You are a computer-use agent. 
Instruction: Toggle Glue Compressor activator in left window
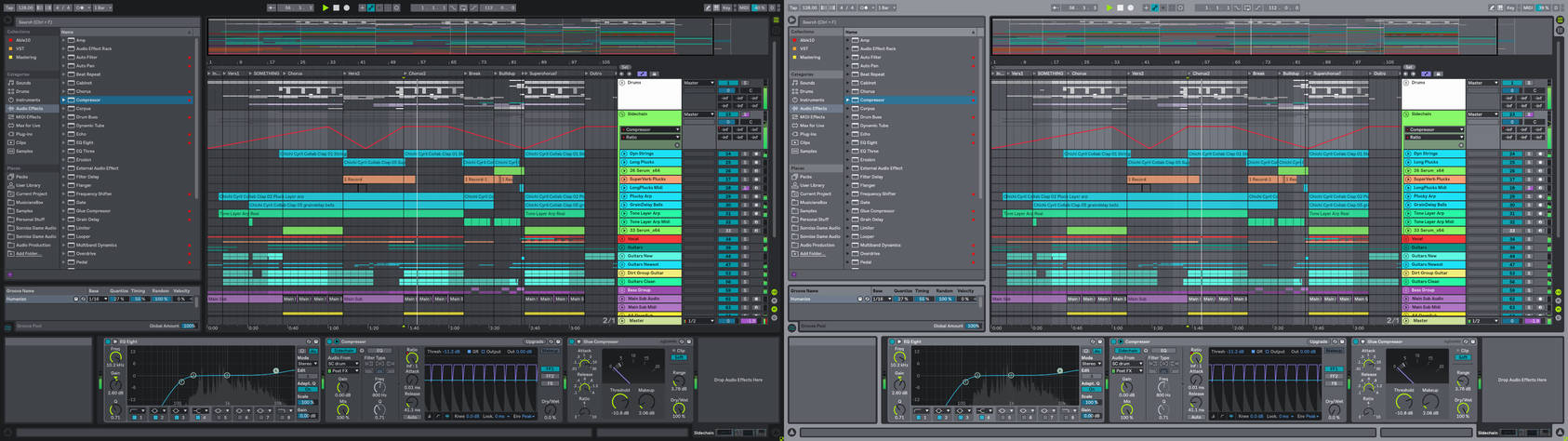click(x=573, y=341)
